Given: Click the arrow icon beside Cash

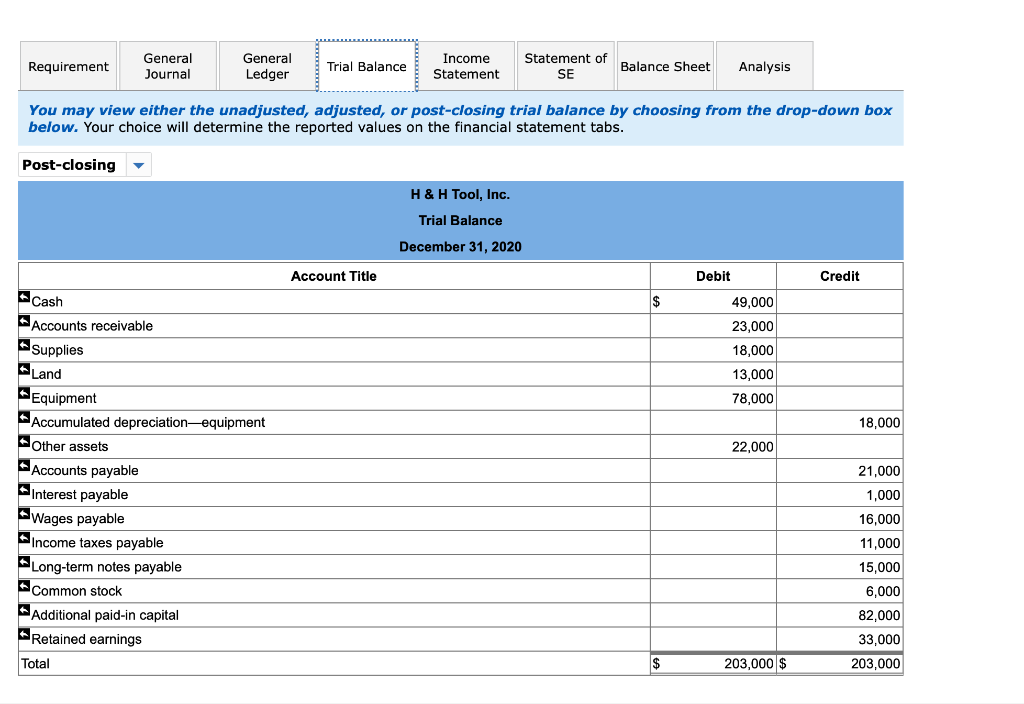Looking at the screenshot, I should click(x=23, y=297).
